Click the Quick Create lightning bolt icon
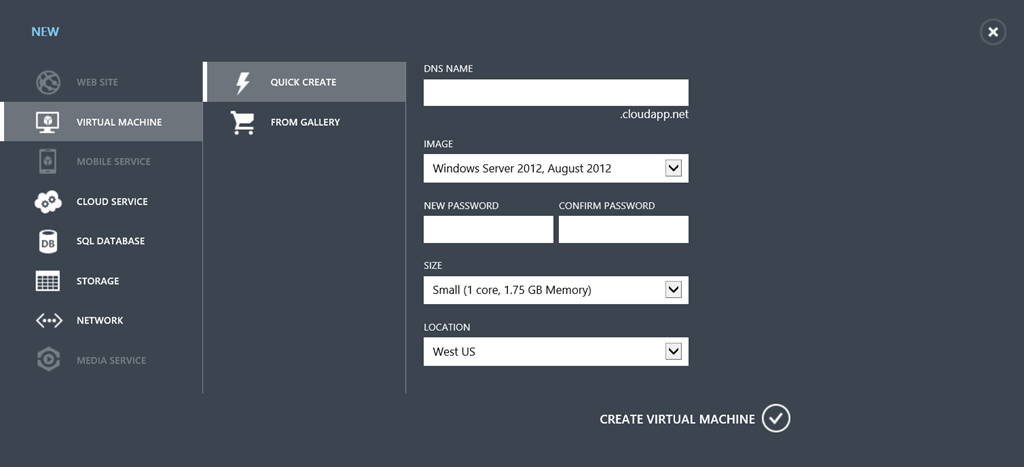Screen dimensions: 1024x467 [x=243, y=82]
